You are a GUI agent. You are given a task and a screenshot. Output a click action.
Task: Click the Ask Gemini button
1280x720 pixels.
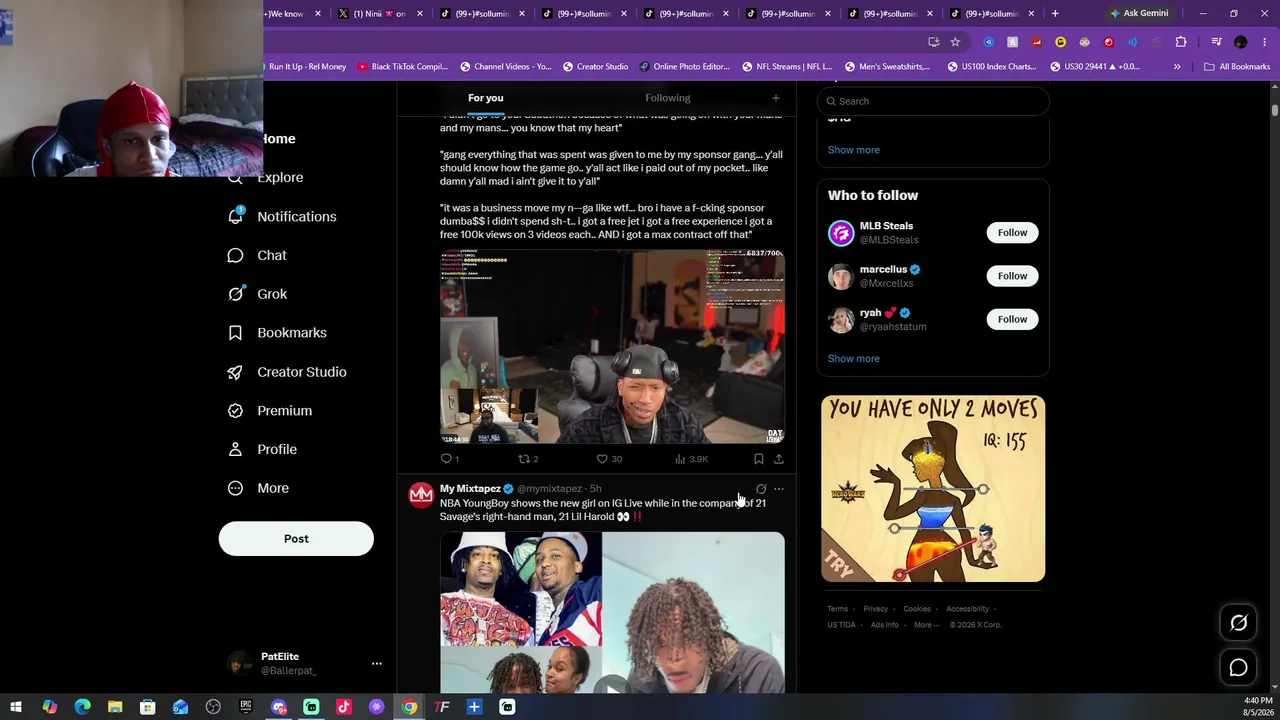(x=1138, y=14)
